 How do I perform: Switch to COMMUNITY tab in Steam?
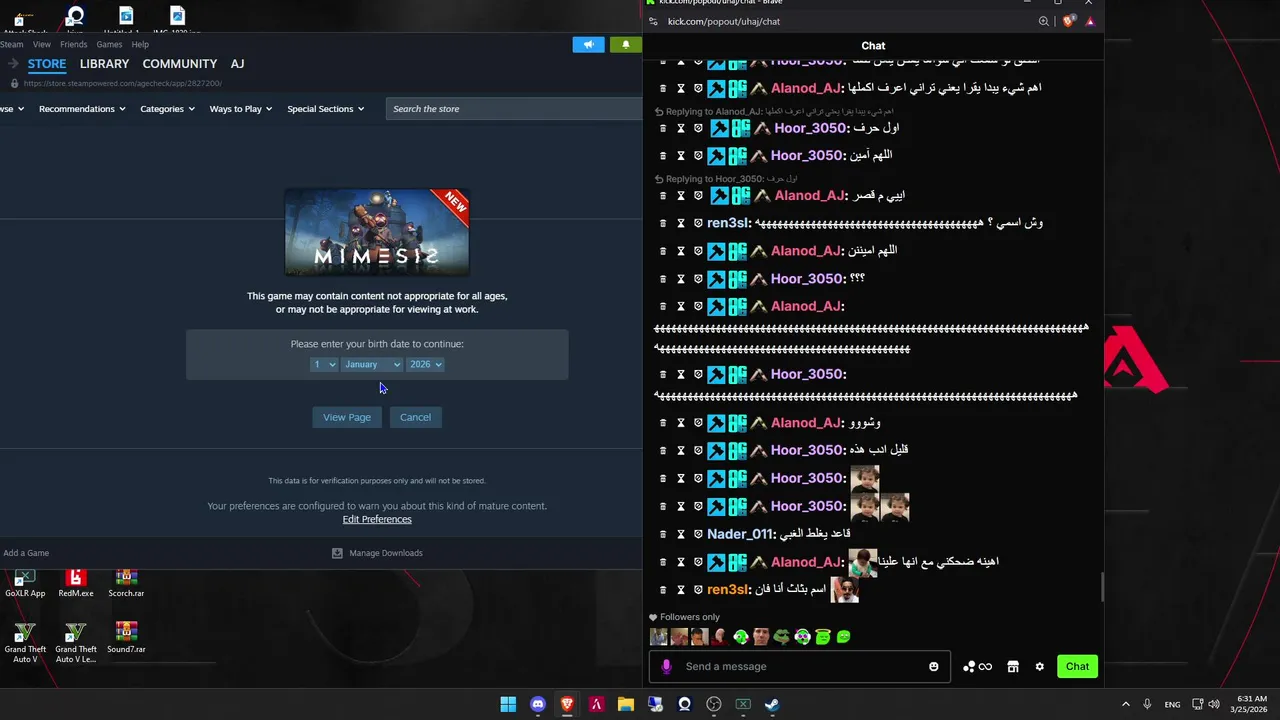coord(180,64)
